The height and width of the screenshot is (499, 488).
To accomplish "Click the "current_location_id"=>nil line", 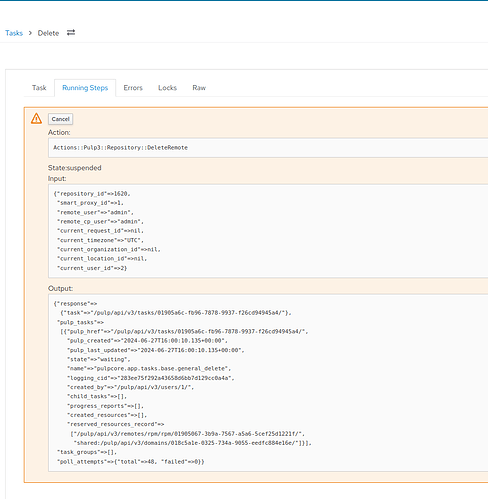I will (x=102, y=259).
